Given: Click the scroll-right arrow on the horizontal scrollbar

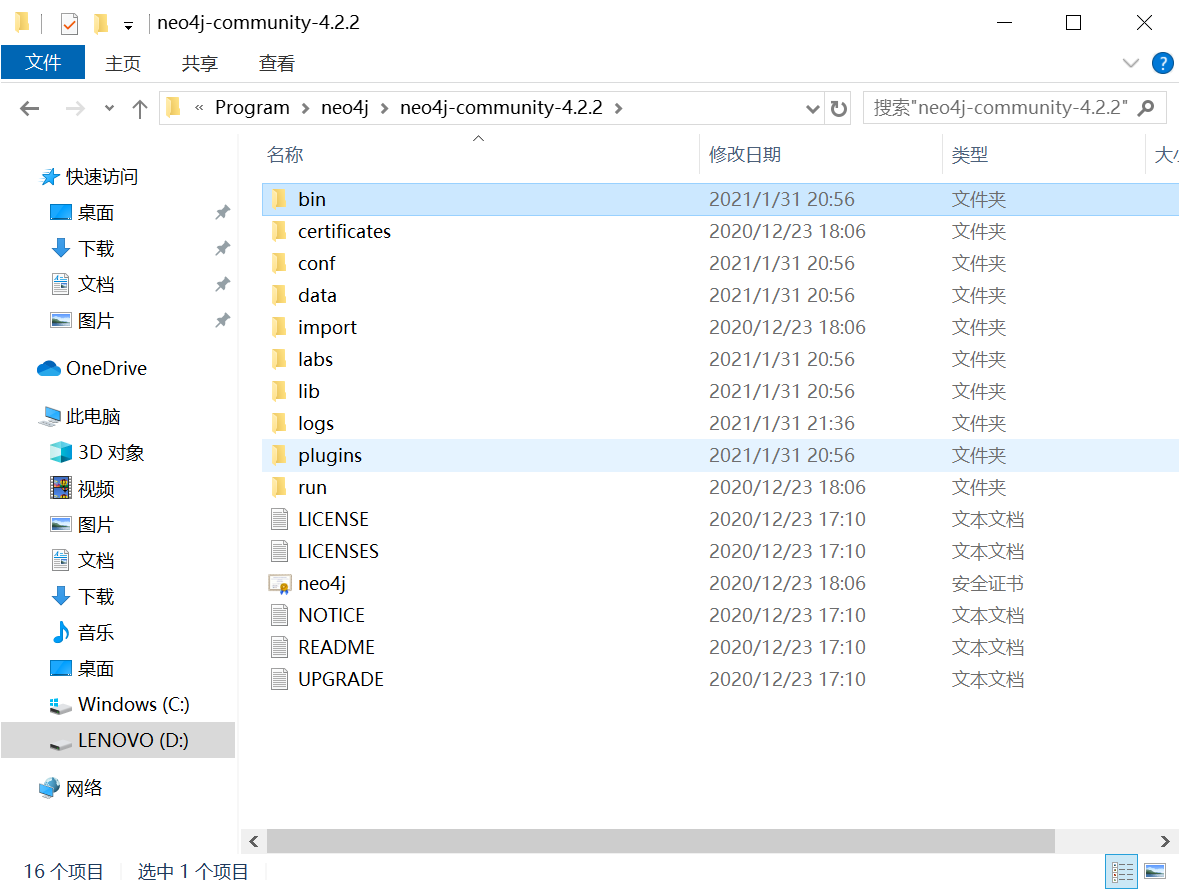Looking at the screenshot, I should pos(1165,841).
